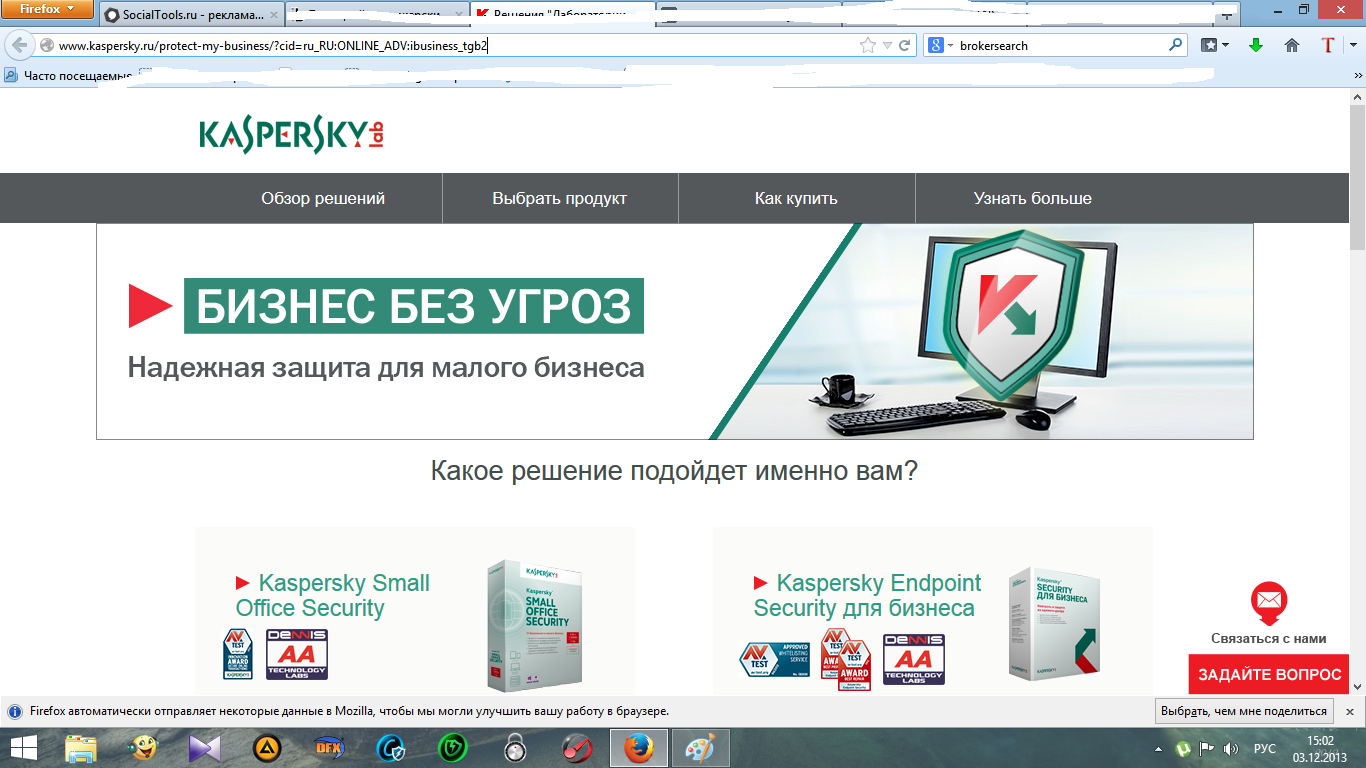Click Dennis AA badge under Small Office Security
1366x768 pixels.
[x=297, y=655]
